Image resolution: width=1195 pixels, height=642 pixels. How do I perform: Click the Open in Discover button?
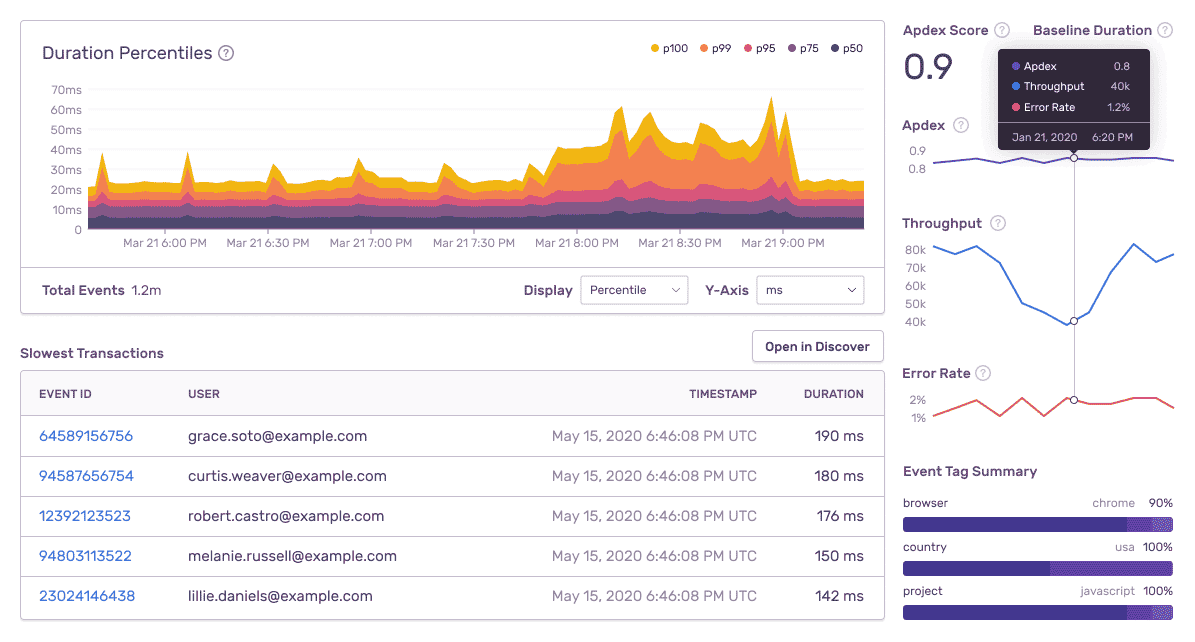[818, 346]
